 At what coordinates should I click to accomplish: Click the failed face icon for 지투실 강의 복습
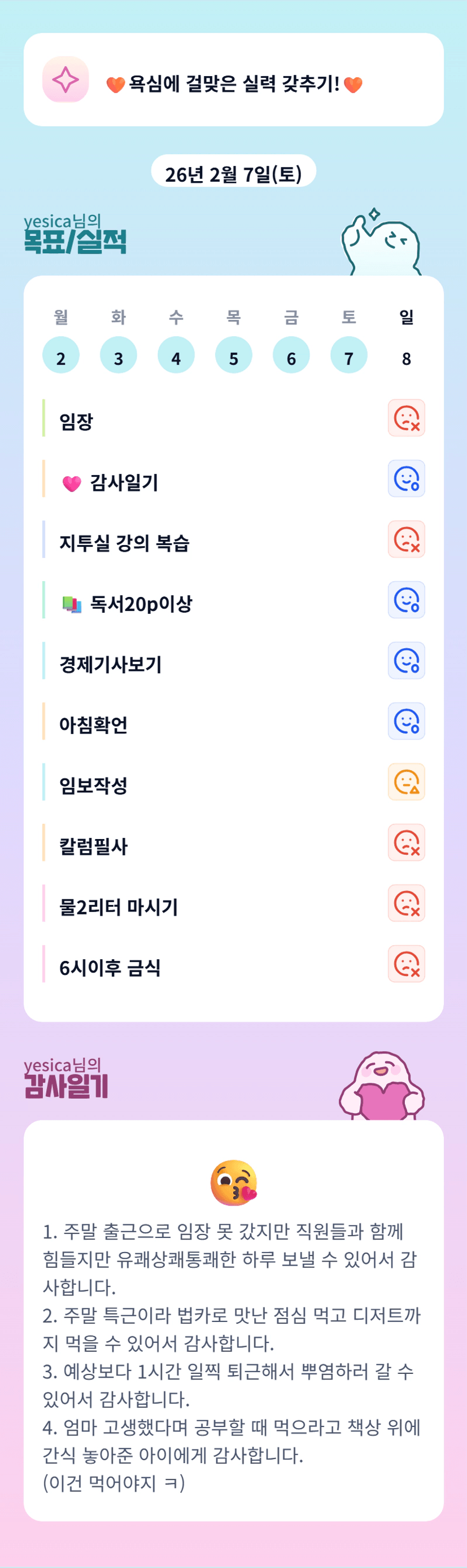[406, 539]
